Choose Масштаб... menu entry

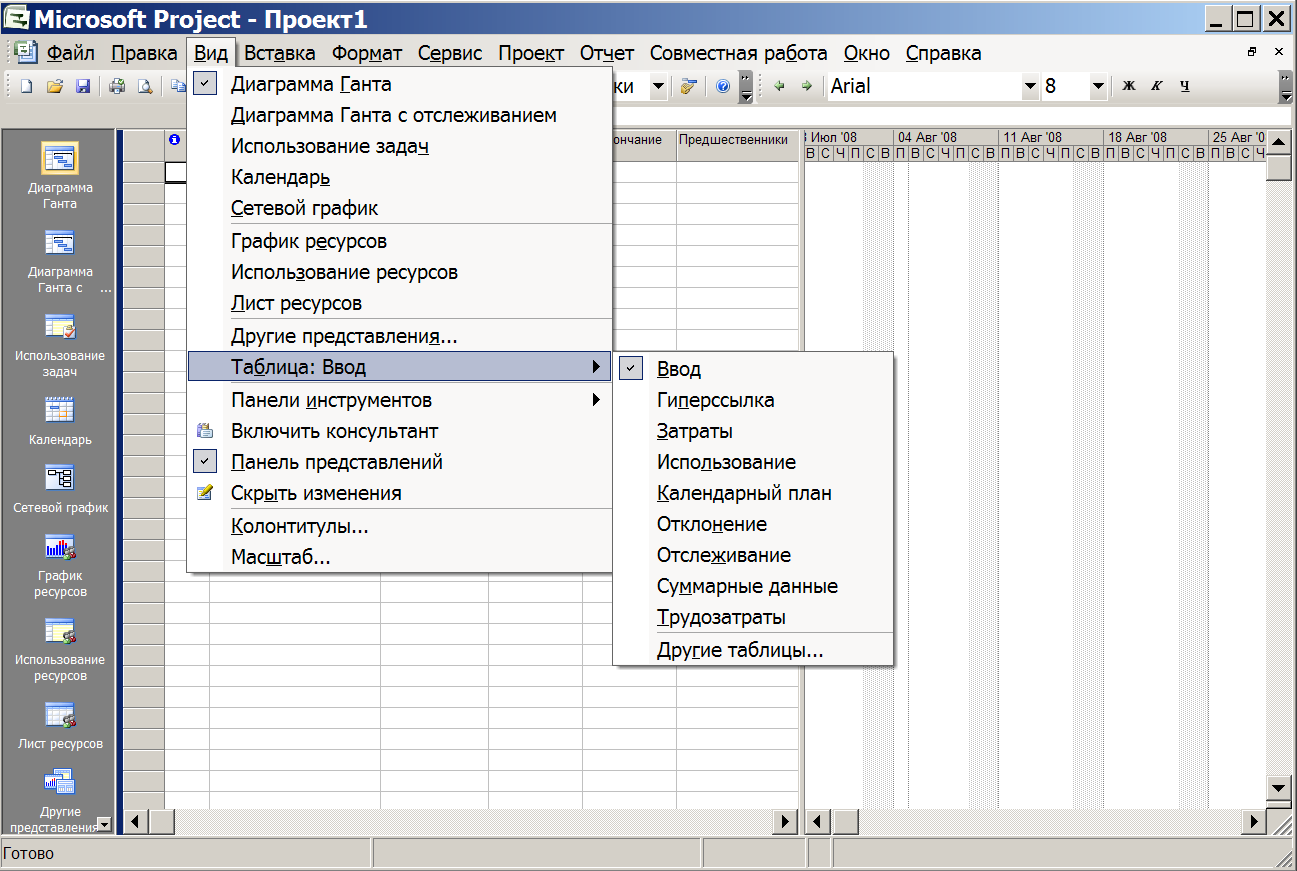[400, 557]
